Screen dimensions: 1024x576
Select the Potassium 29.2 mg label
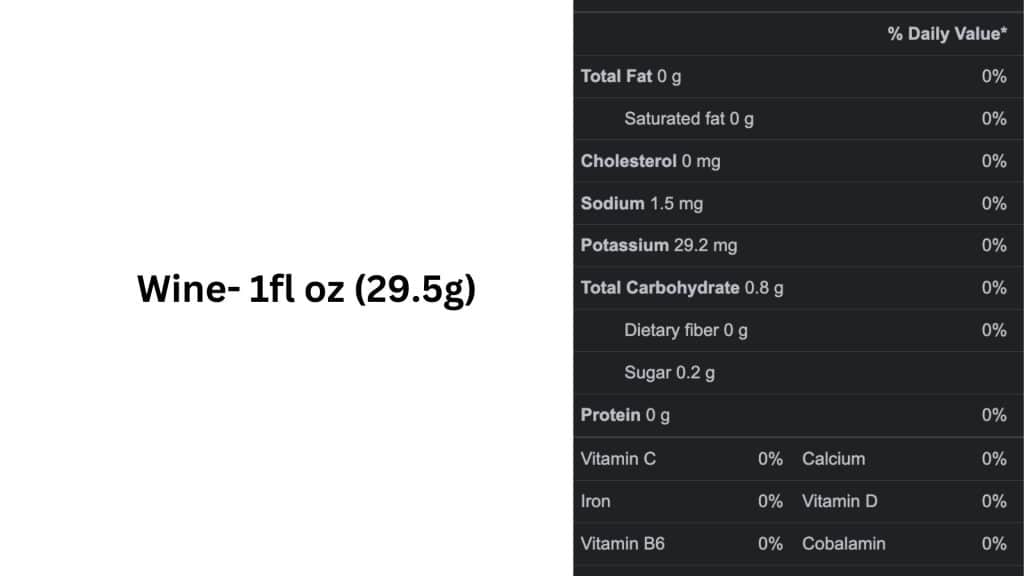[x=658, y=245]
